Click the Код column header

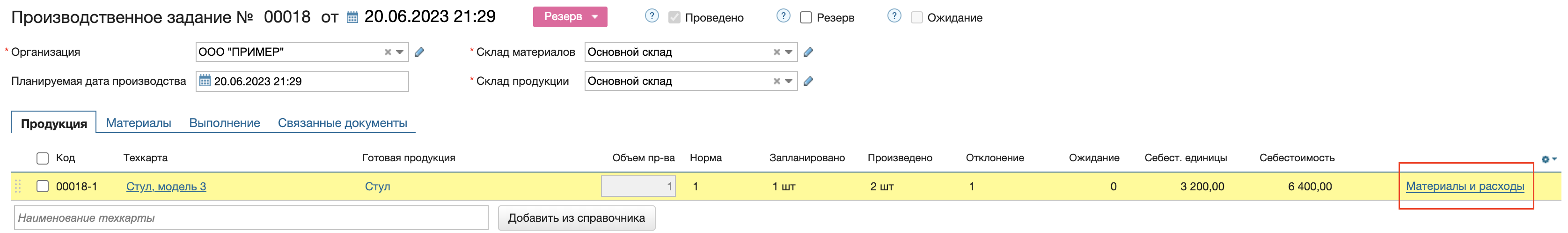coord(65,158)
